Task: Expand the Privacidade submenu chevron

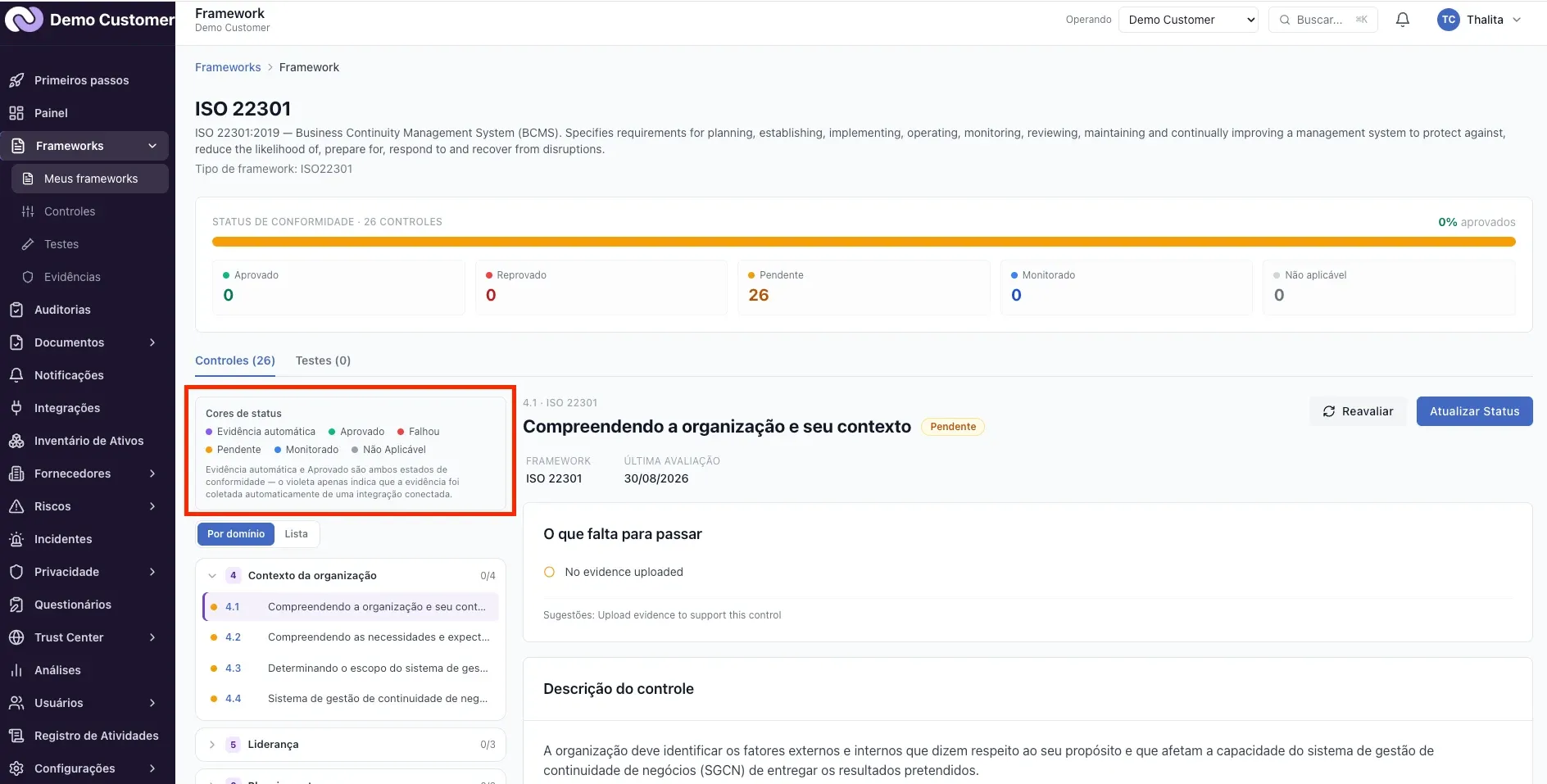Action: pyautogui.click(x=152, y=572)
